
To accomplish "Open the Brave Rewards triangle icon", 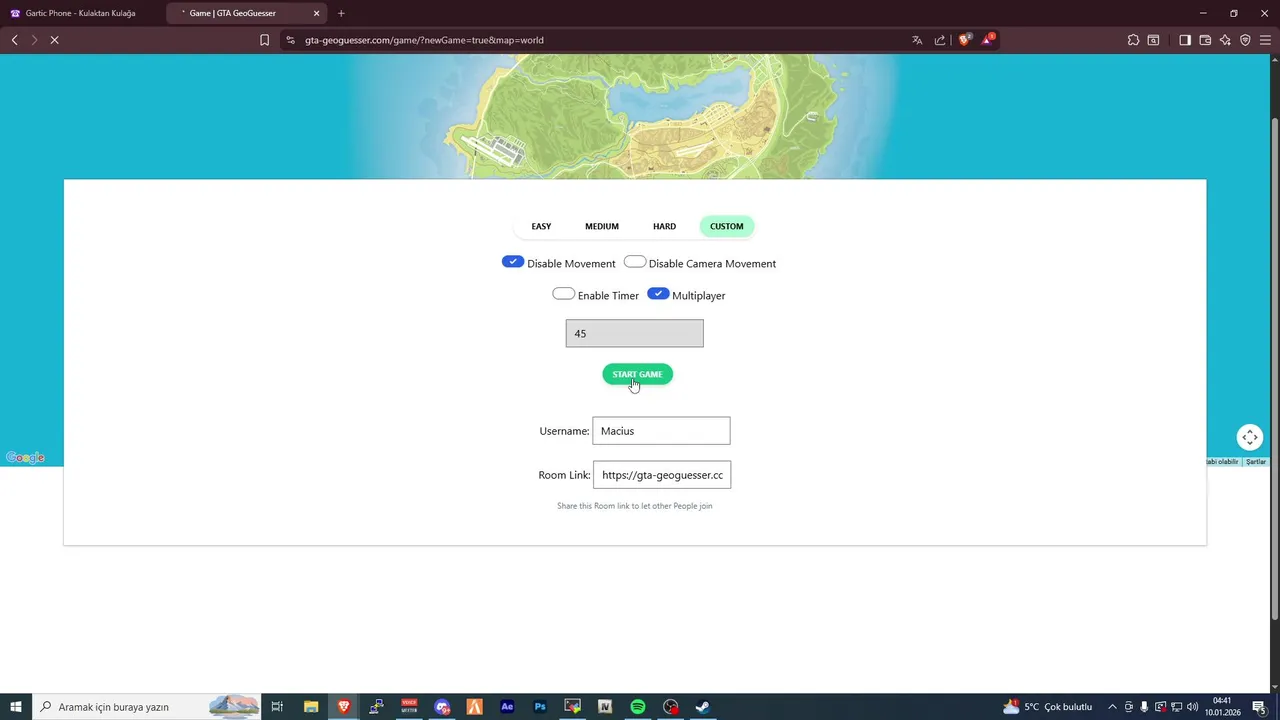I will pyautogui.click(x=988, y=40).
